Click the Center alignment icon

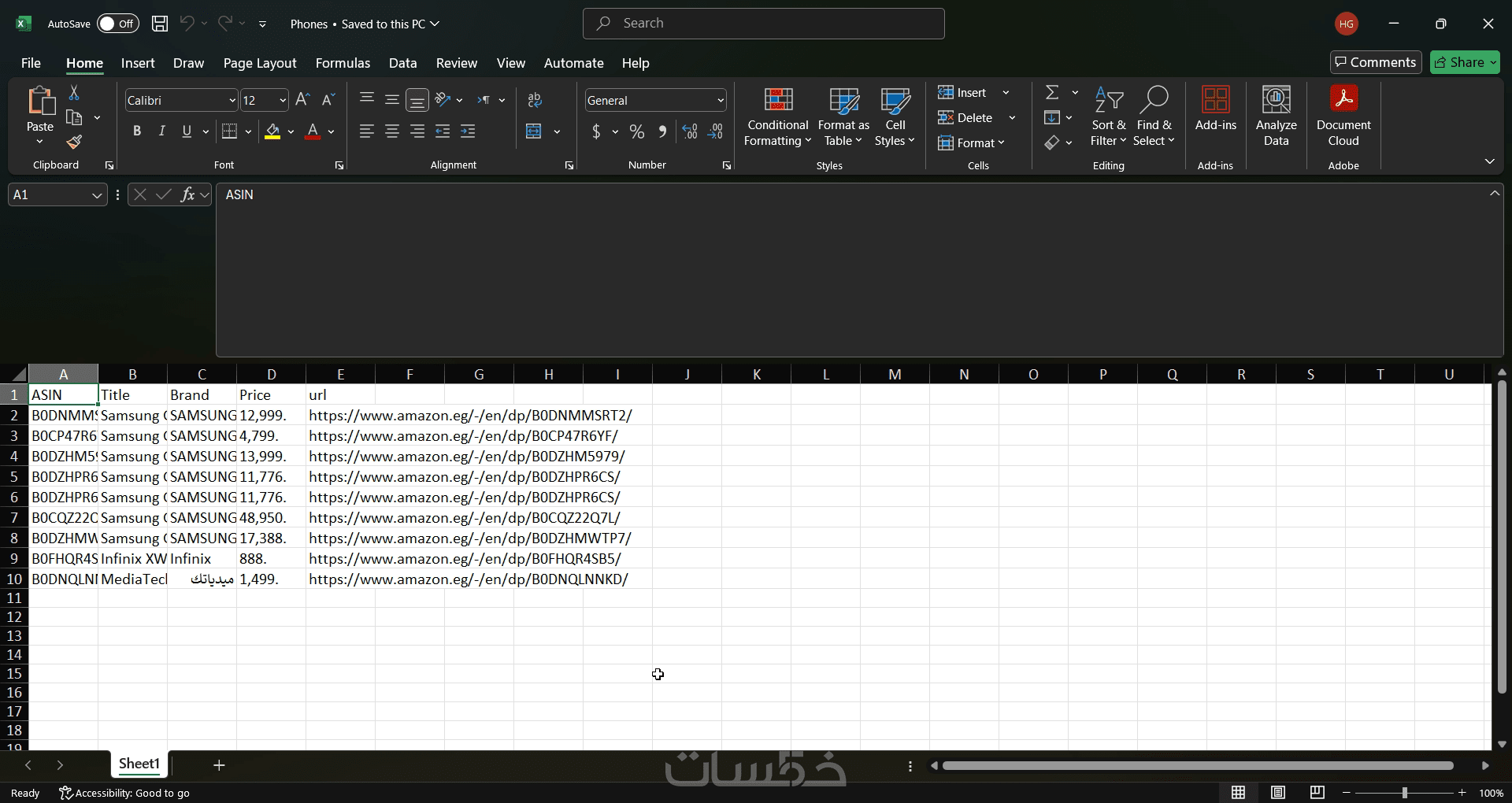(392, 131)
